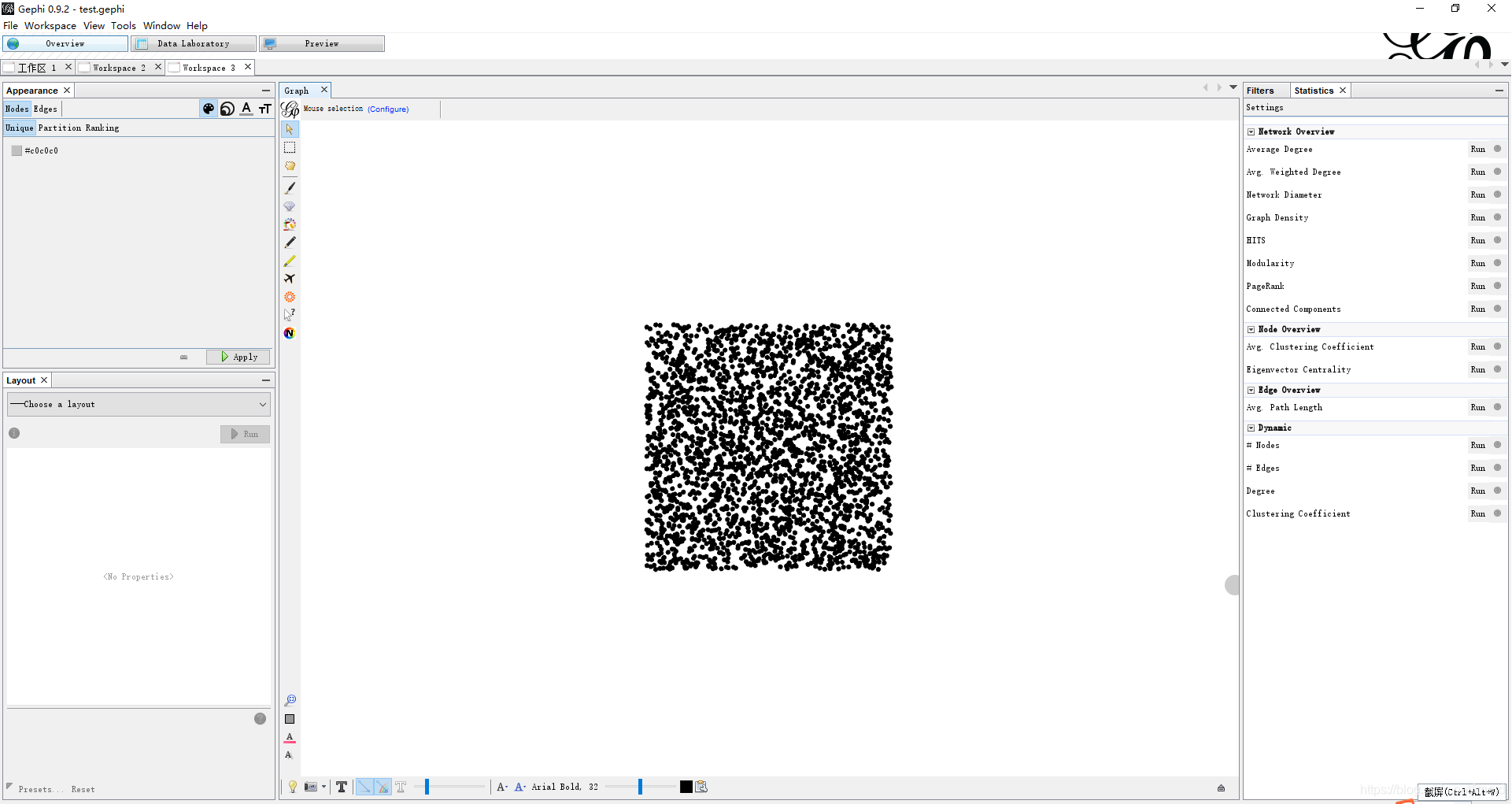Select the direct mouse selection arrow tool
1512x804 pixels.
[290, 129]
